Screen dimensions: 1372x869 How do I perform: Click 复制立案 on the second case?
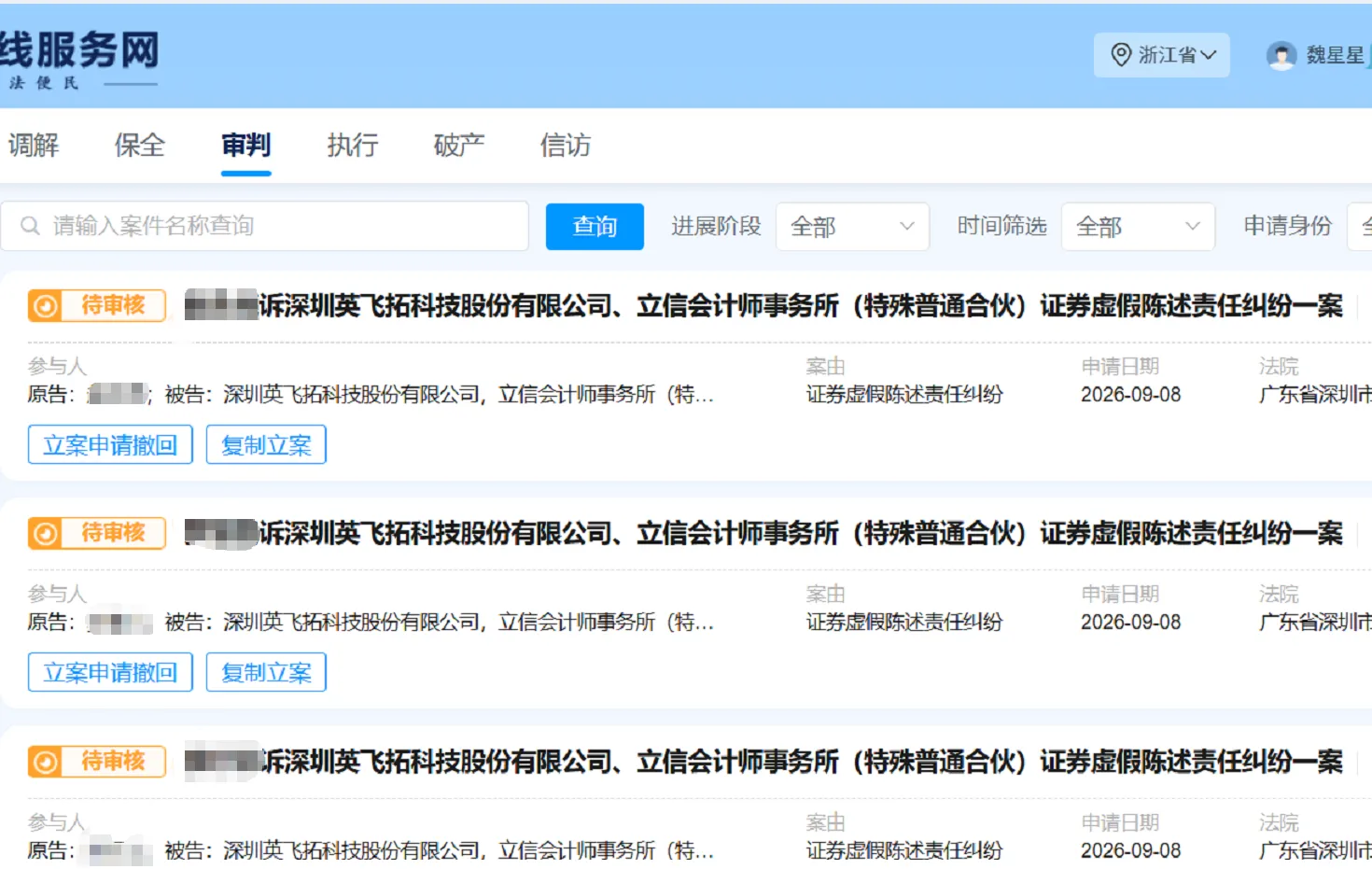266,672
